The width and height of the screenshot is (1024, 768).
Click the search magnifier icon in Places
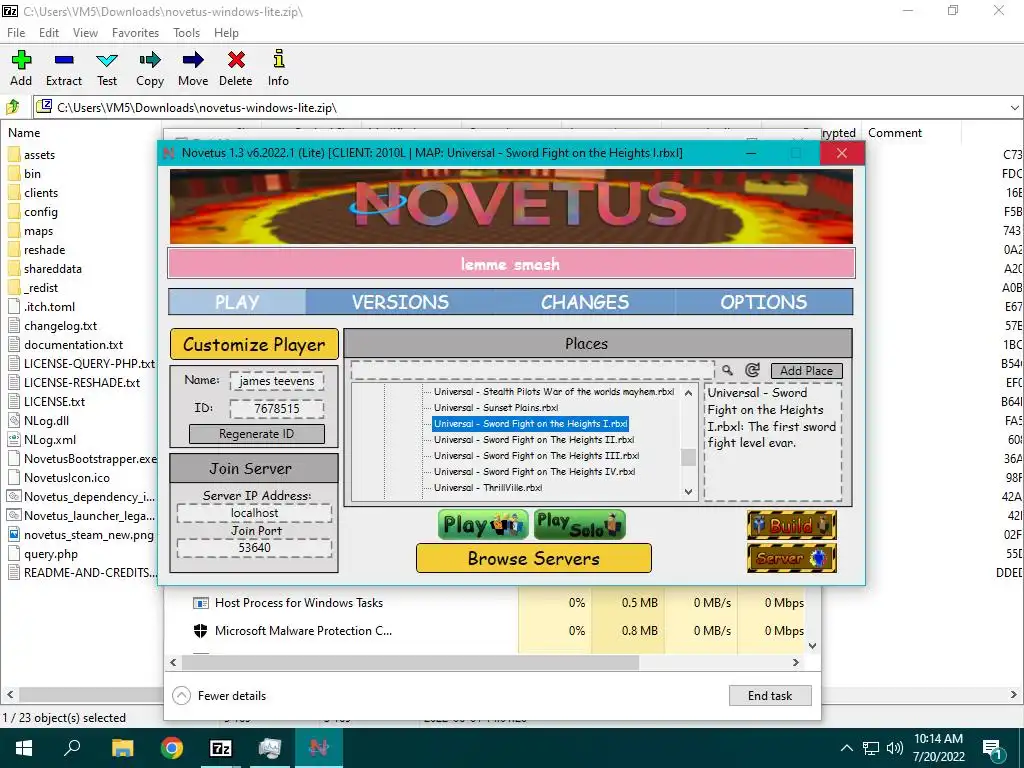coord(727,370)
